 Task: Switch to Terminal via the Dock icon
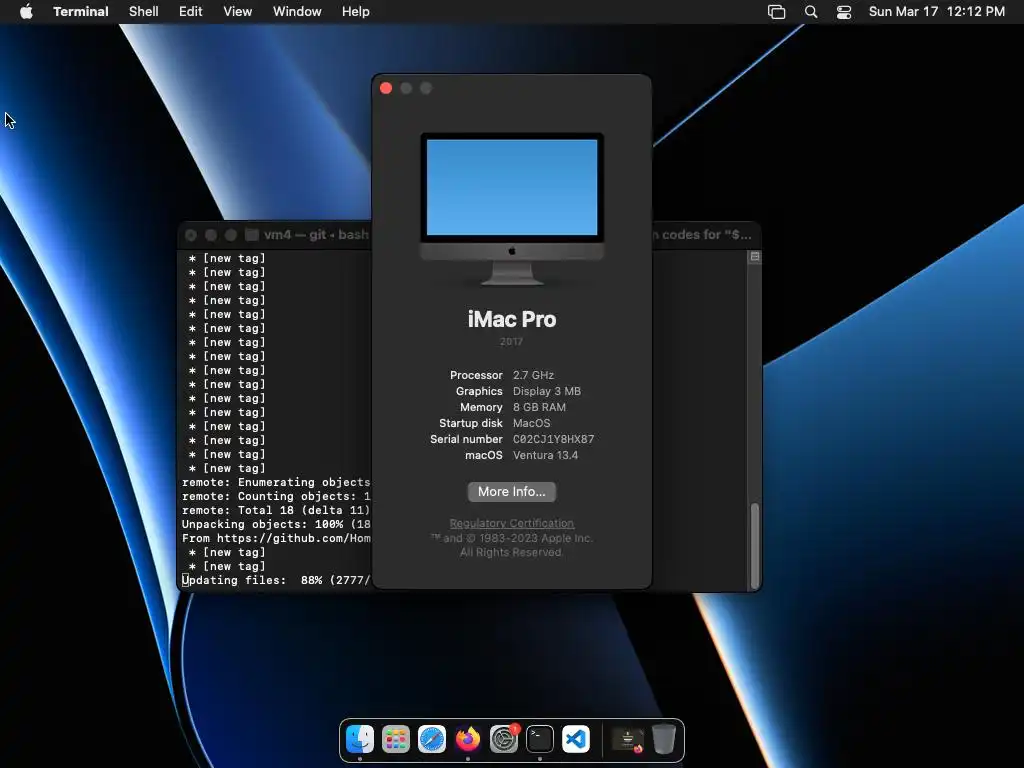539,739
